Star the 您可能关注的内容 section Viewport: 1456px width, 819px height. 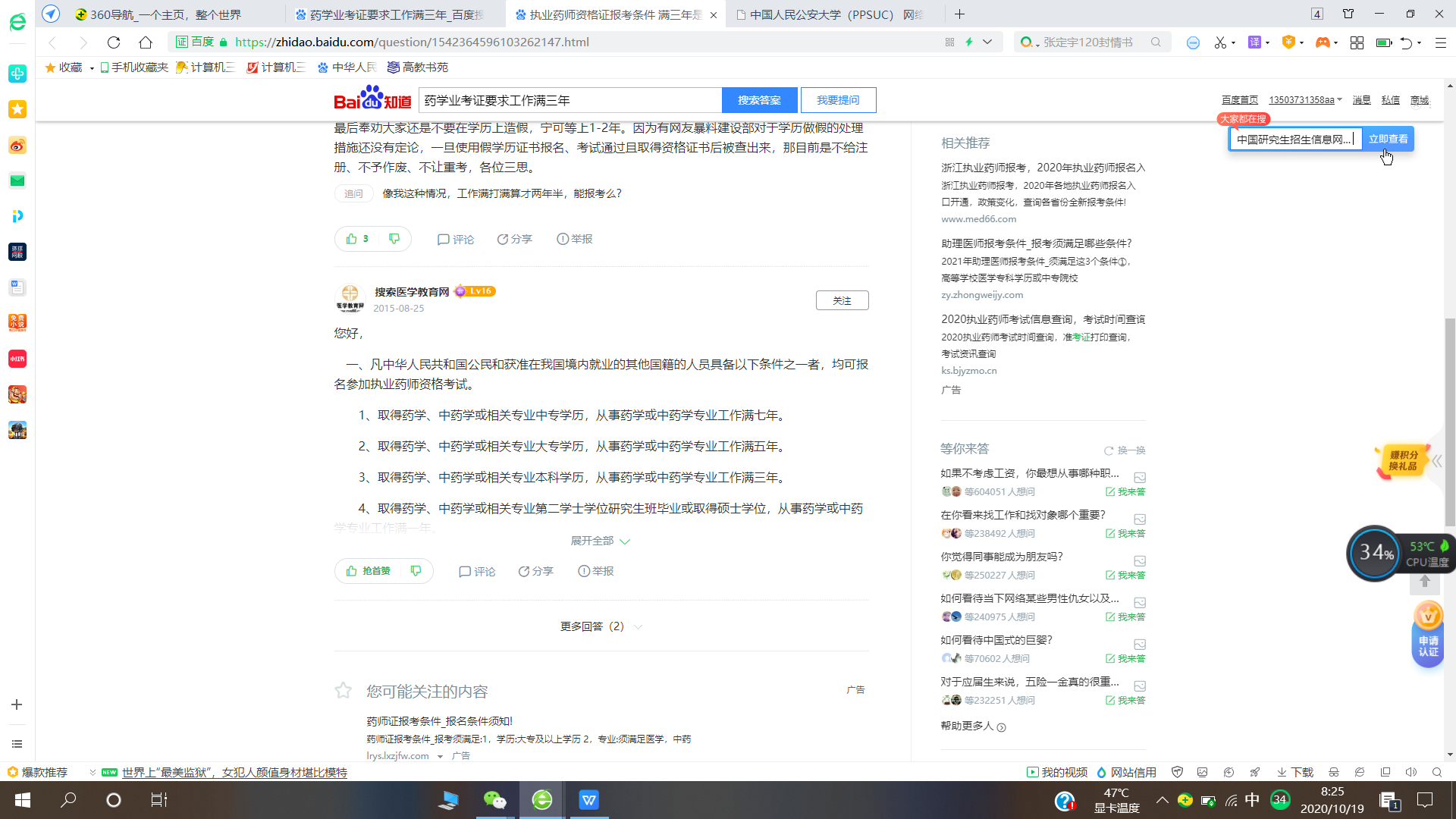pyautogui.click(x=344, y=691)
